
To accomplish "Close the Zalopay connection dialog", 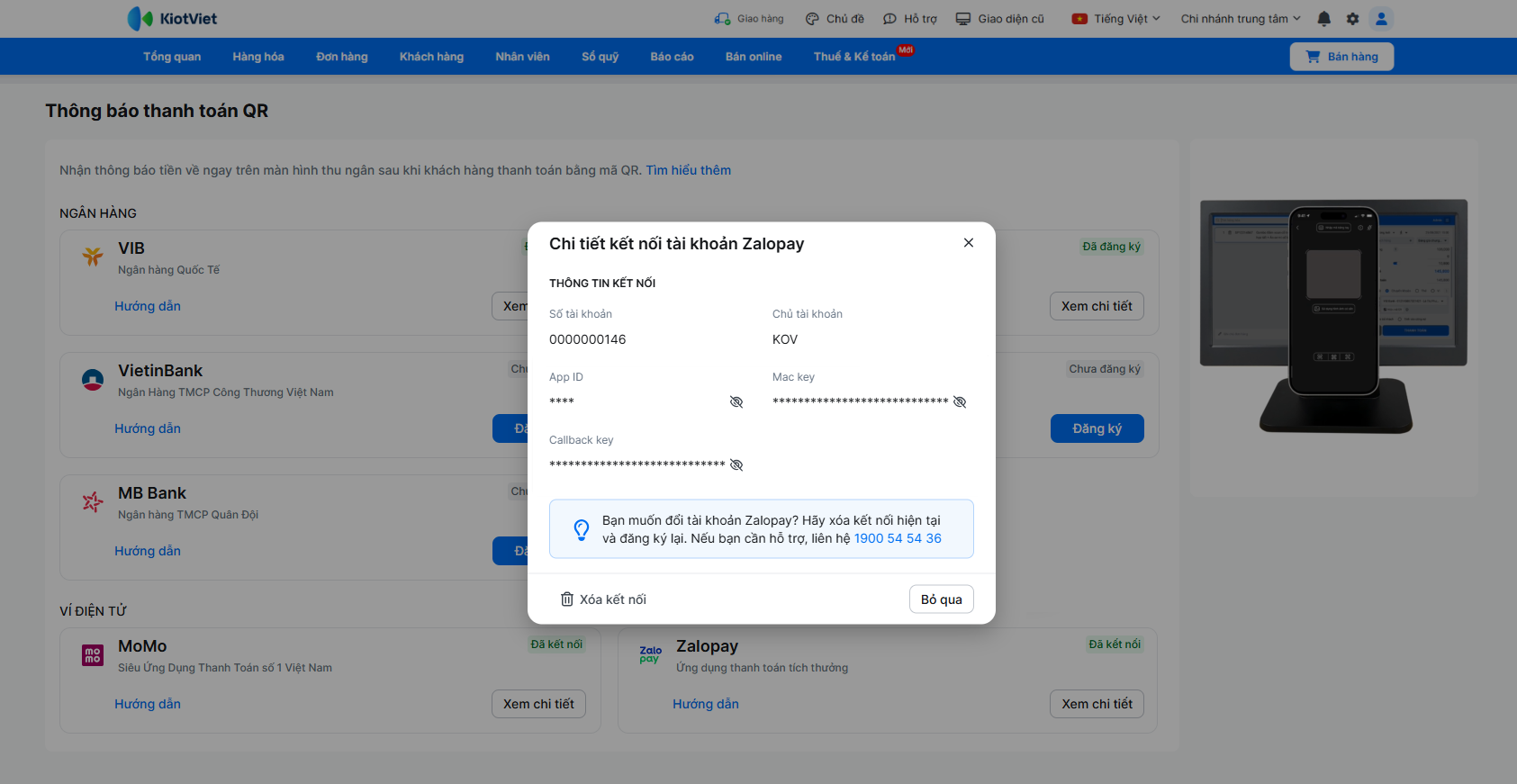I will pos(969,243).
